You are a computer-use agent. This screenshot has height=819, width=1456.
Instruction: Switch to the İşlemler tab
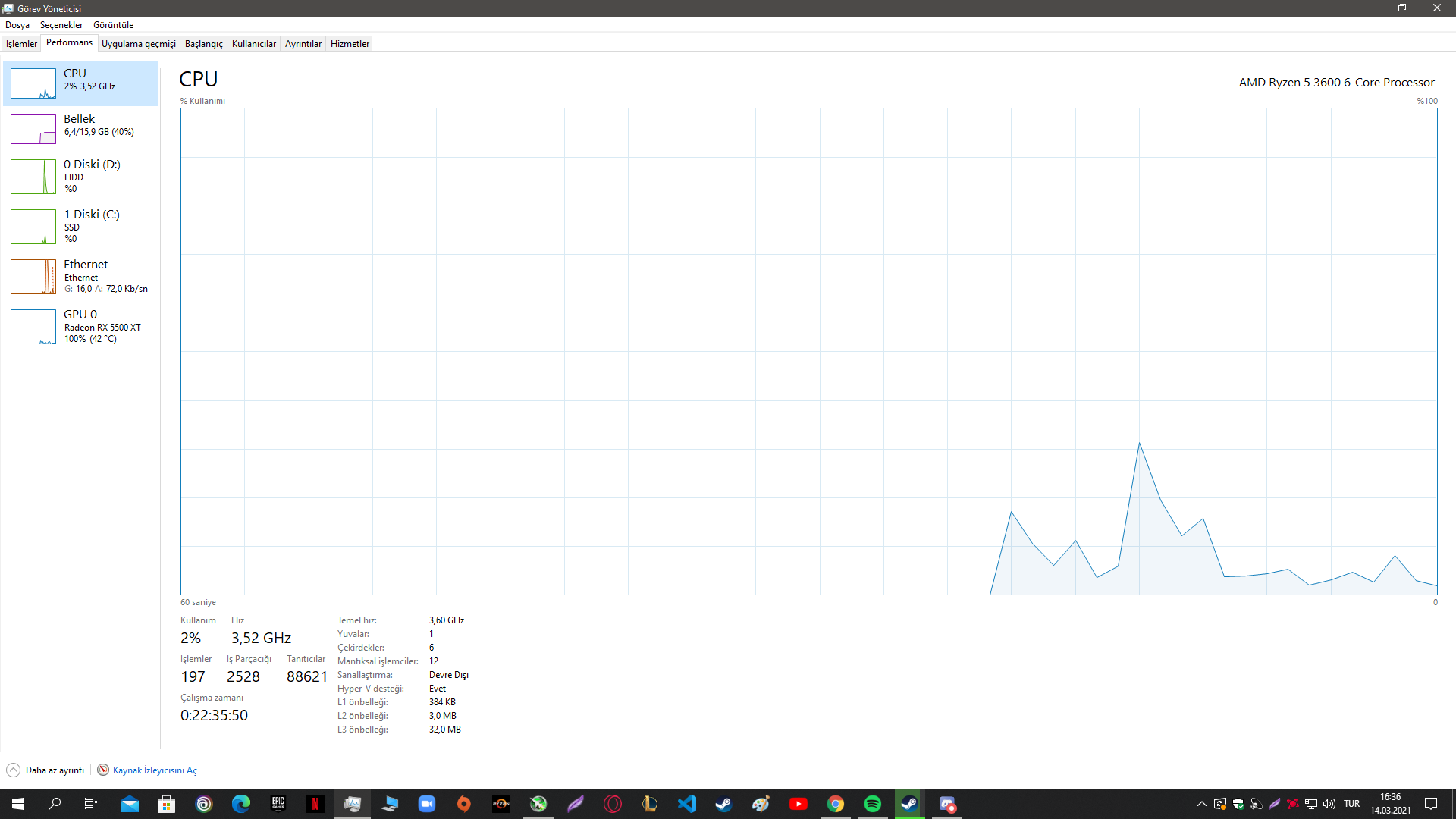pyautogui.click(x=21, y=44)
